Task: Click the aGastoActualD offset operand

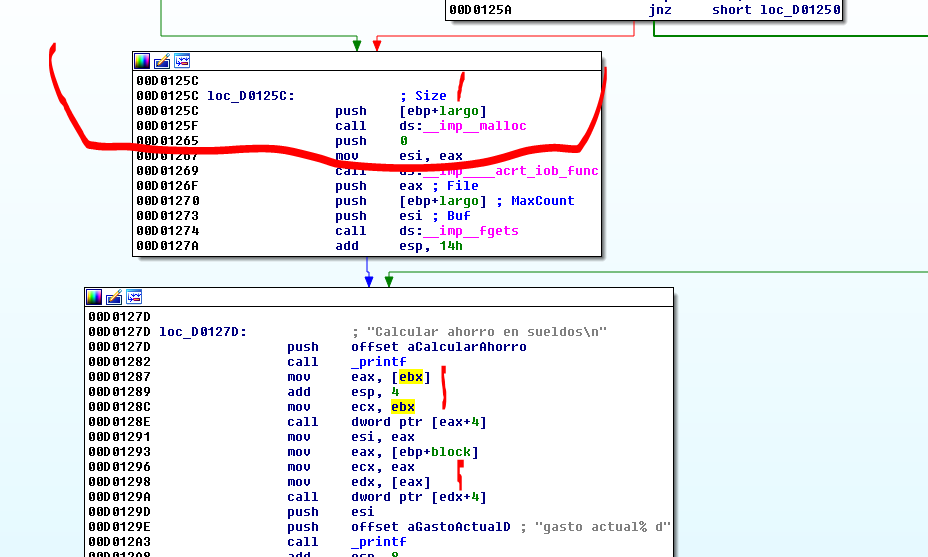Action: pos(431,527)
